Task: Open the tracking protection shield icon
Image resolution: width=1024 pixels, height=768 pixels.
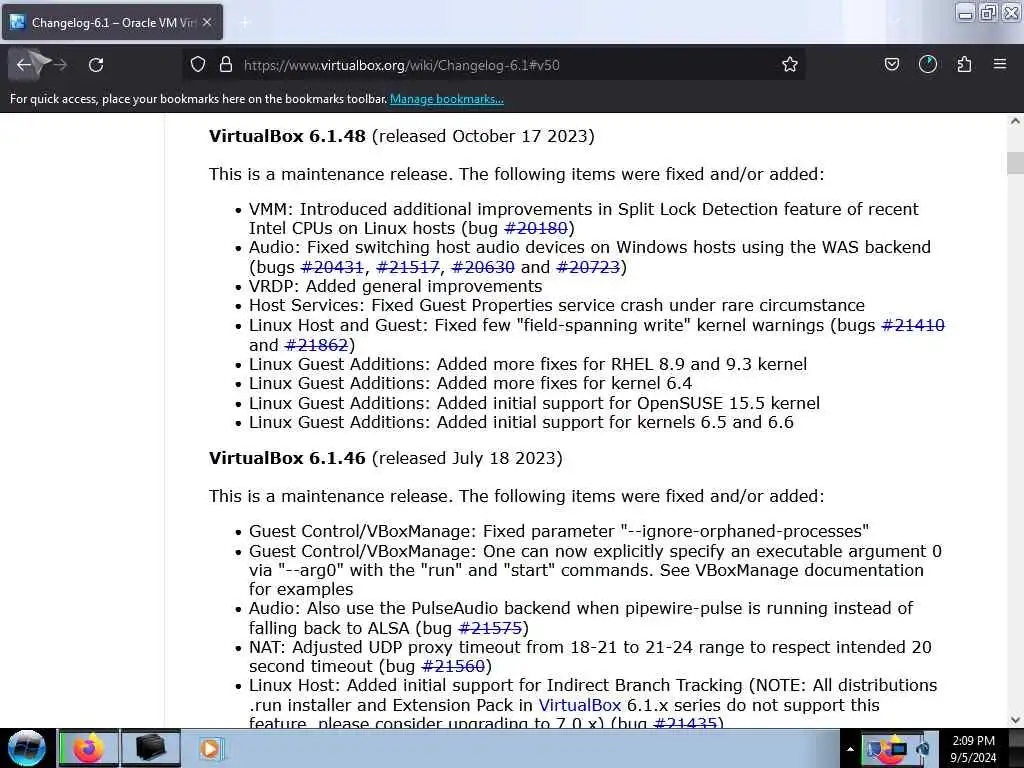Action: [198, 65]
